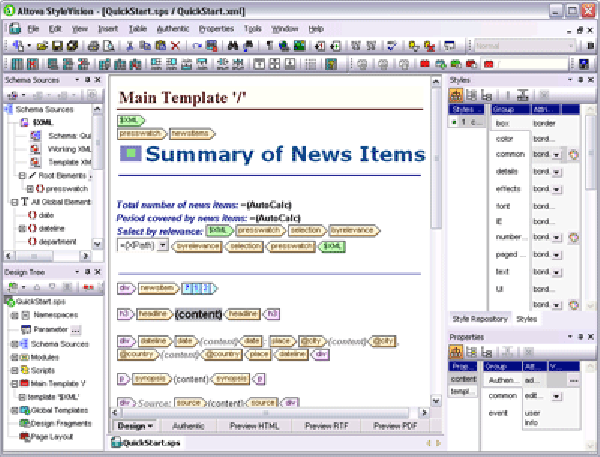Click inside the XPath input field
The width and height of the screenshot is (600, 457).
click(x=137, y=245)
